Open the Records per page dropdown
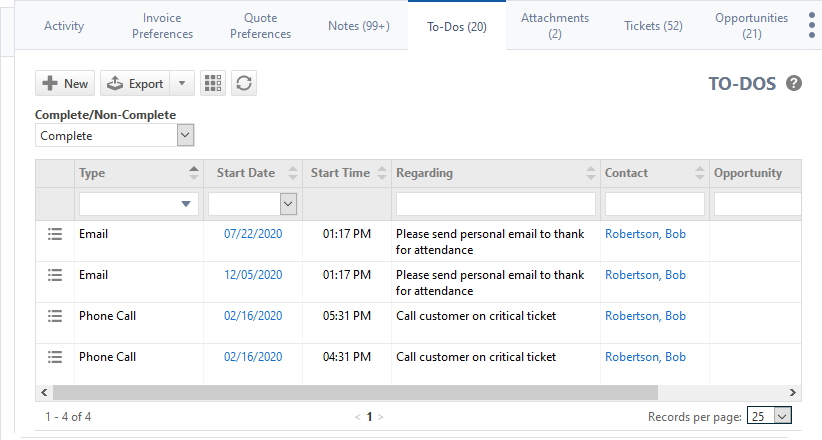The height and width of the screenshot is (440, 822). [782, 416]
